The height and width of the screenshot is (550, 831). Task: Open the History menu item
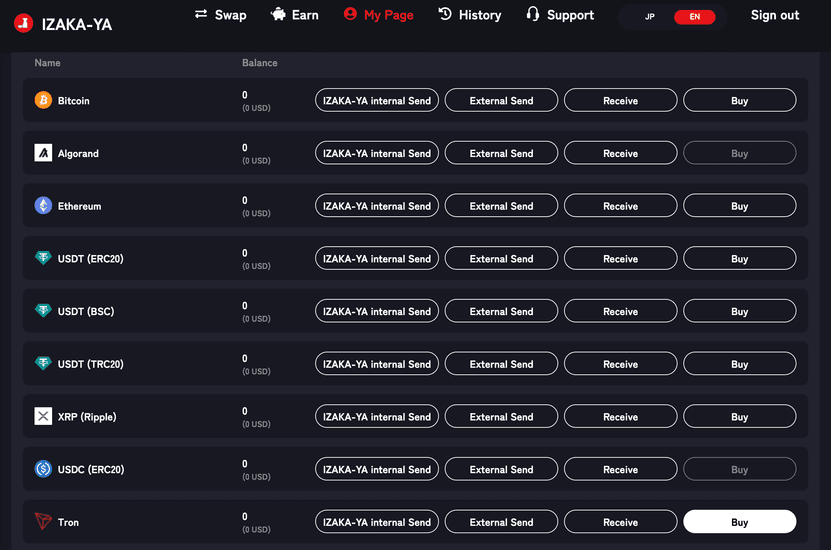coord(470,15)
